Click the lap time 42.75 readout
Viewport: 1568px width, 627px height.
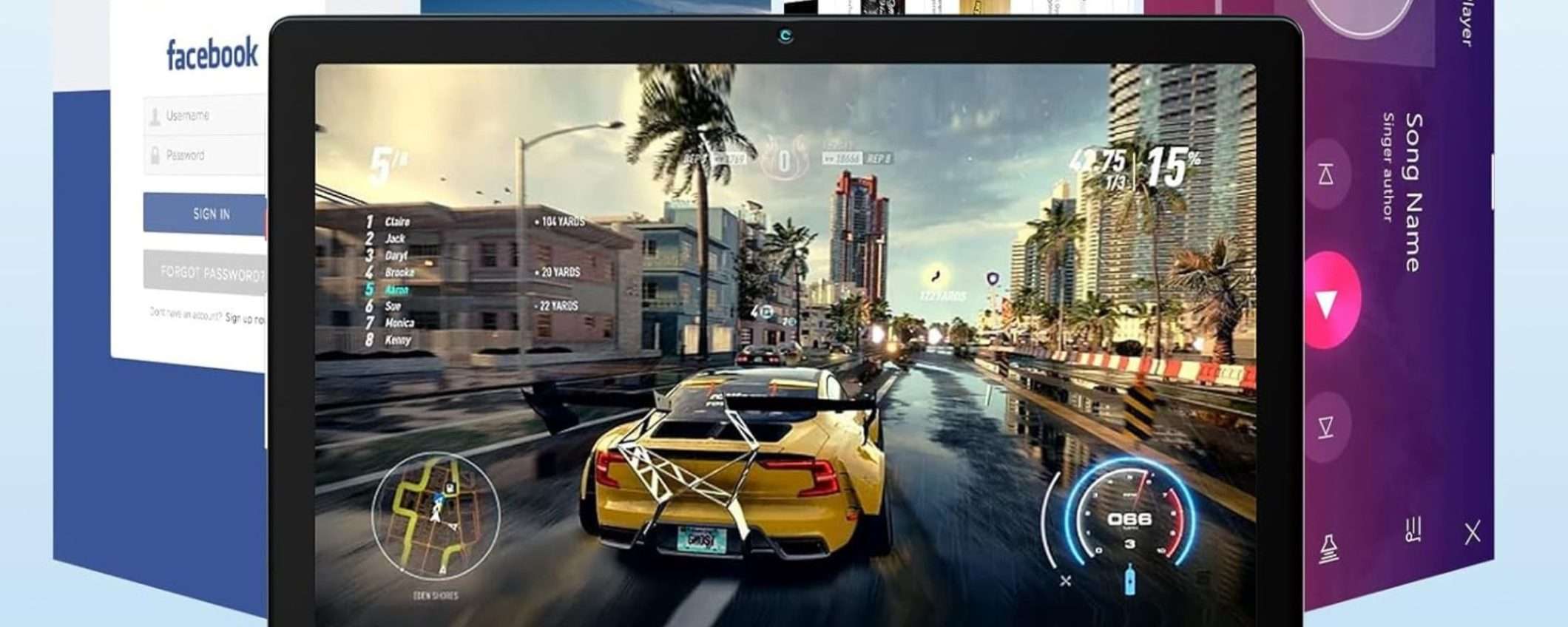pyautogui.click(x=1098, y=160)
